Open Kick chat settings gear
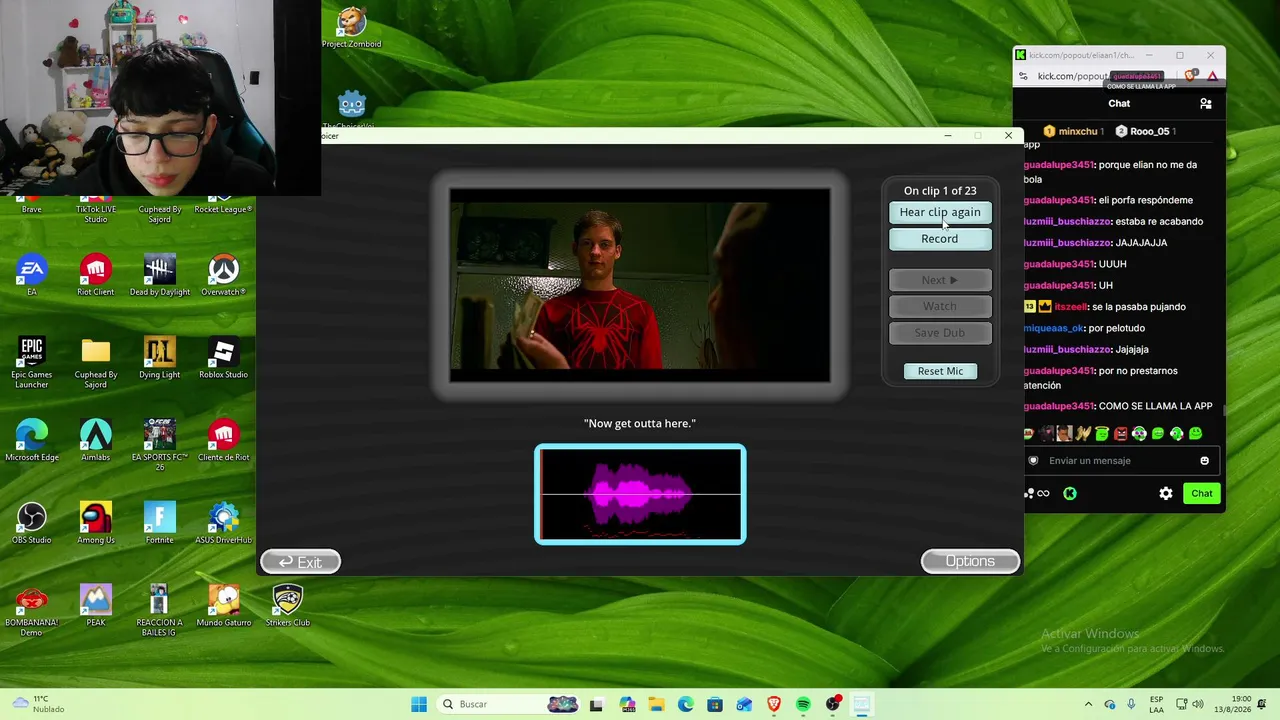Screen dimensions: 1280x720 1166,493
